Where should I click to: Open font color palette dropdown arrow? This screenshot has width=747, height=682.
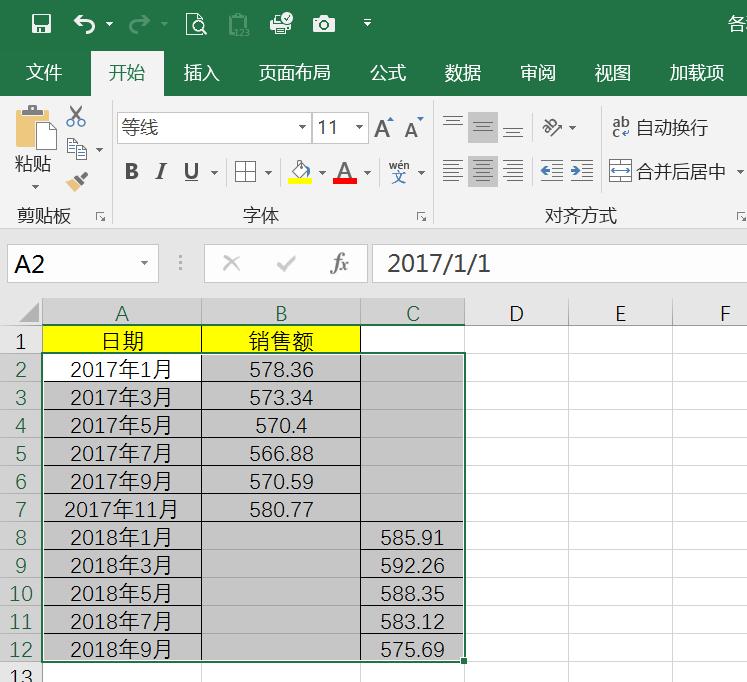click(367, 172)
